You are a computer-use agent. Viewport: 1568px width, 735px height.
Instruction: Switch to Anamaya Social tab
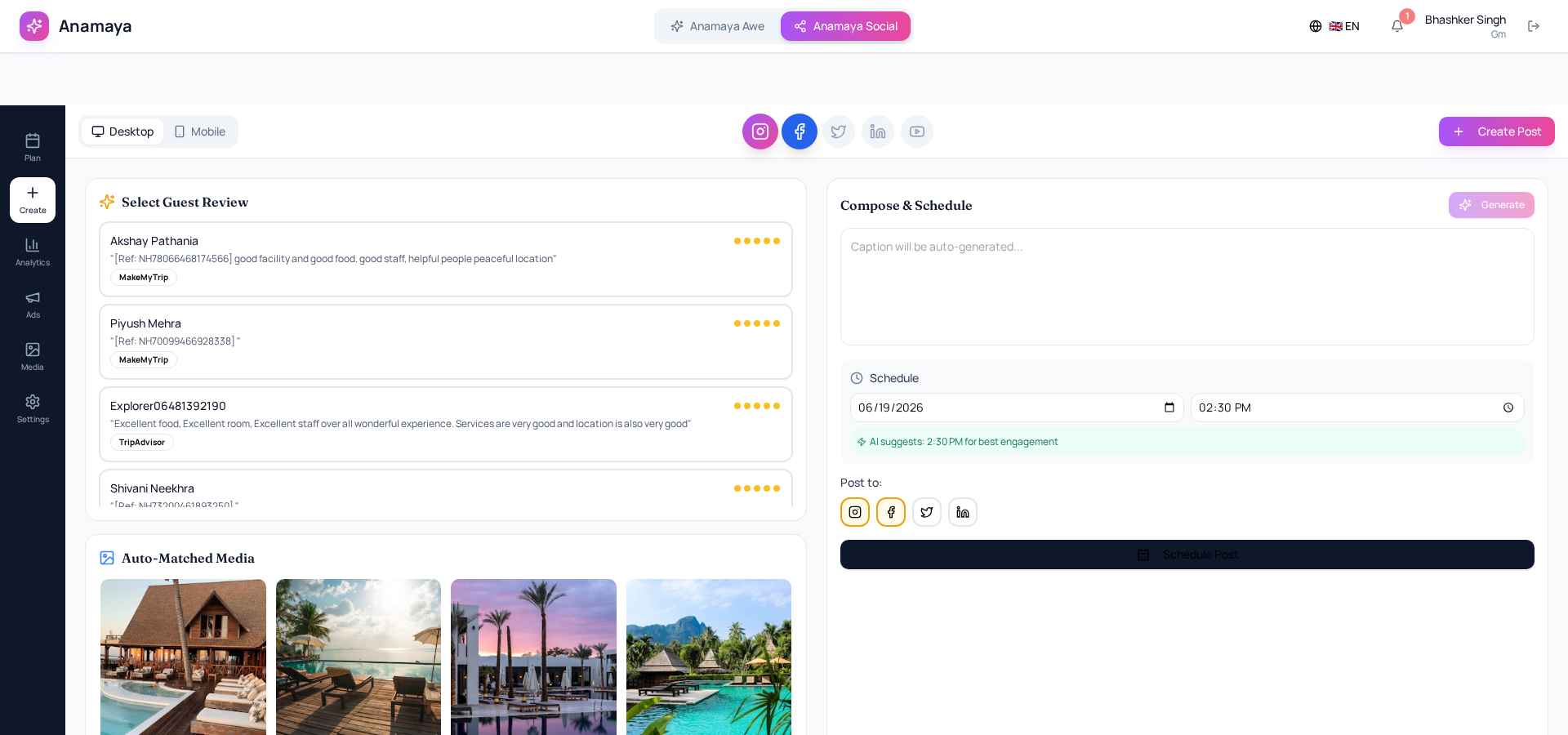coord(845,26)
